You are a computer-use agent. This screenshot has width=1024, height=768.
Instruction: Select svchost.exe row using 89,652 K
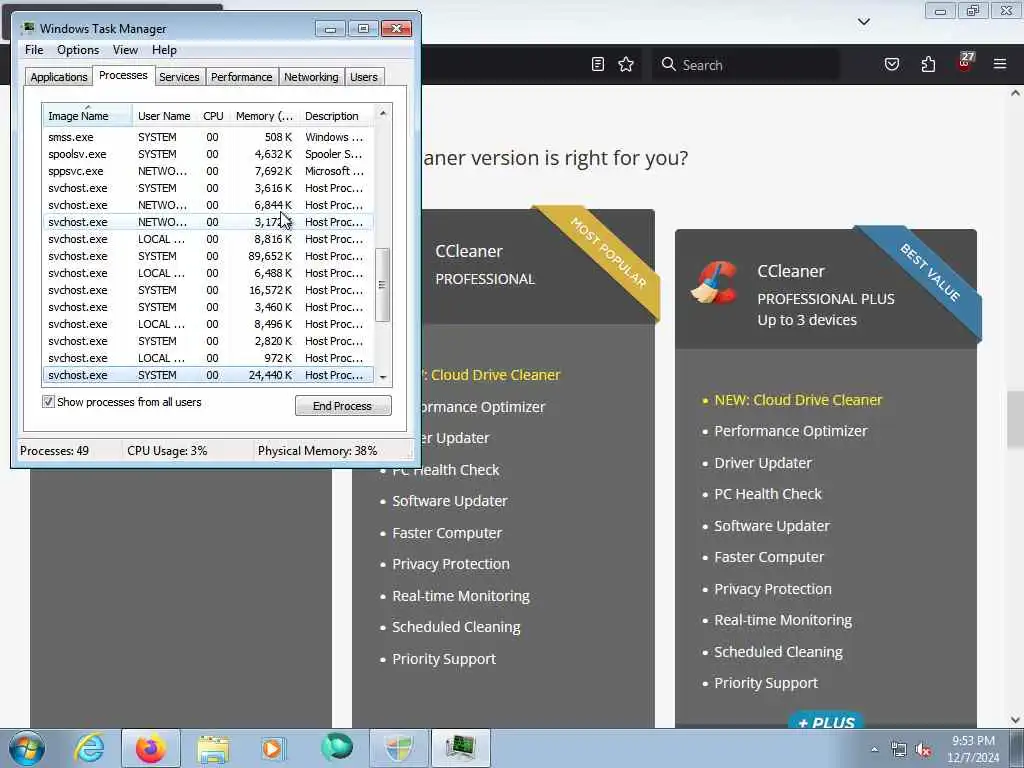coord(208,256)
